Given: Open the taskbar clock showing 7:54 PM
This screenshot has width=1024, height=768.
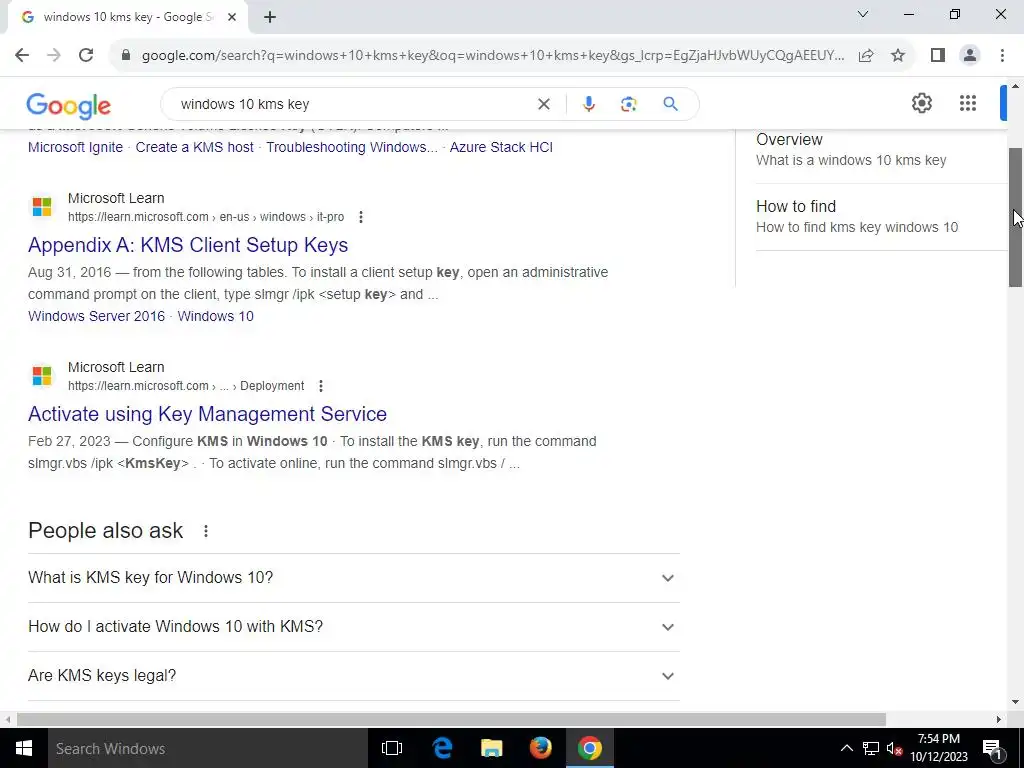Looking at the screenshot, I should coord(939,748).
